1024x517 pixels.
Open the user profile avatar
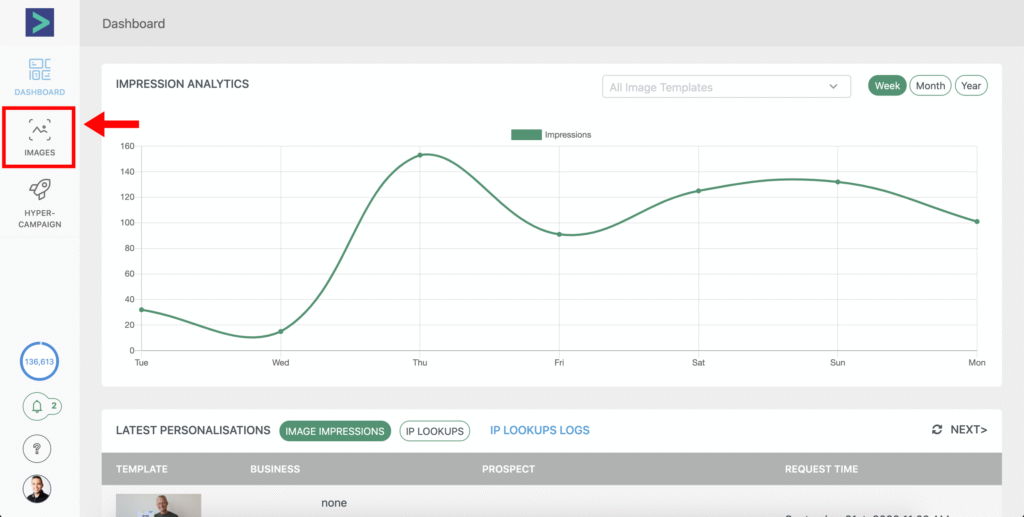tap(37, 489)
